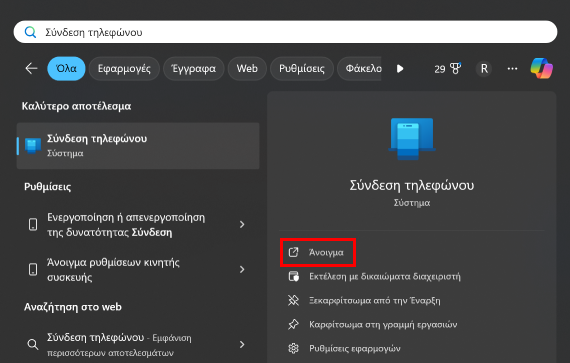Open the Copilot colorful icon
The width and height of the screenshot is (570, 363).
pos(541,68)
